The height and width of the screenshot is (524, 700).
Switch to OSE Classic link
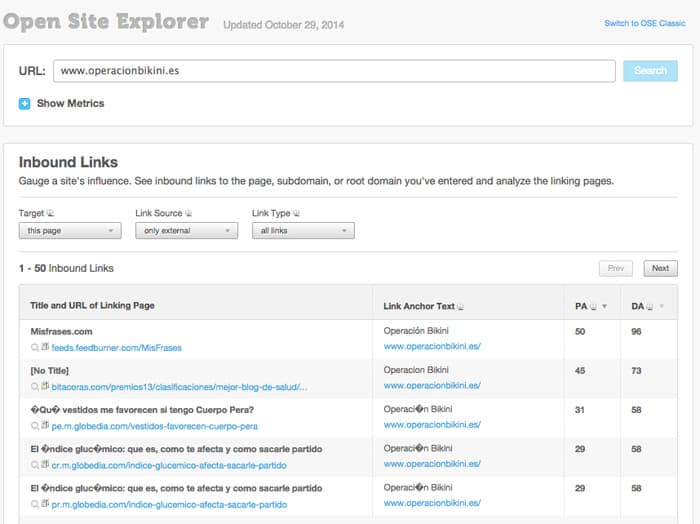coord(645,23)
